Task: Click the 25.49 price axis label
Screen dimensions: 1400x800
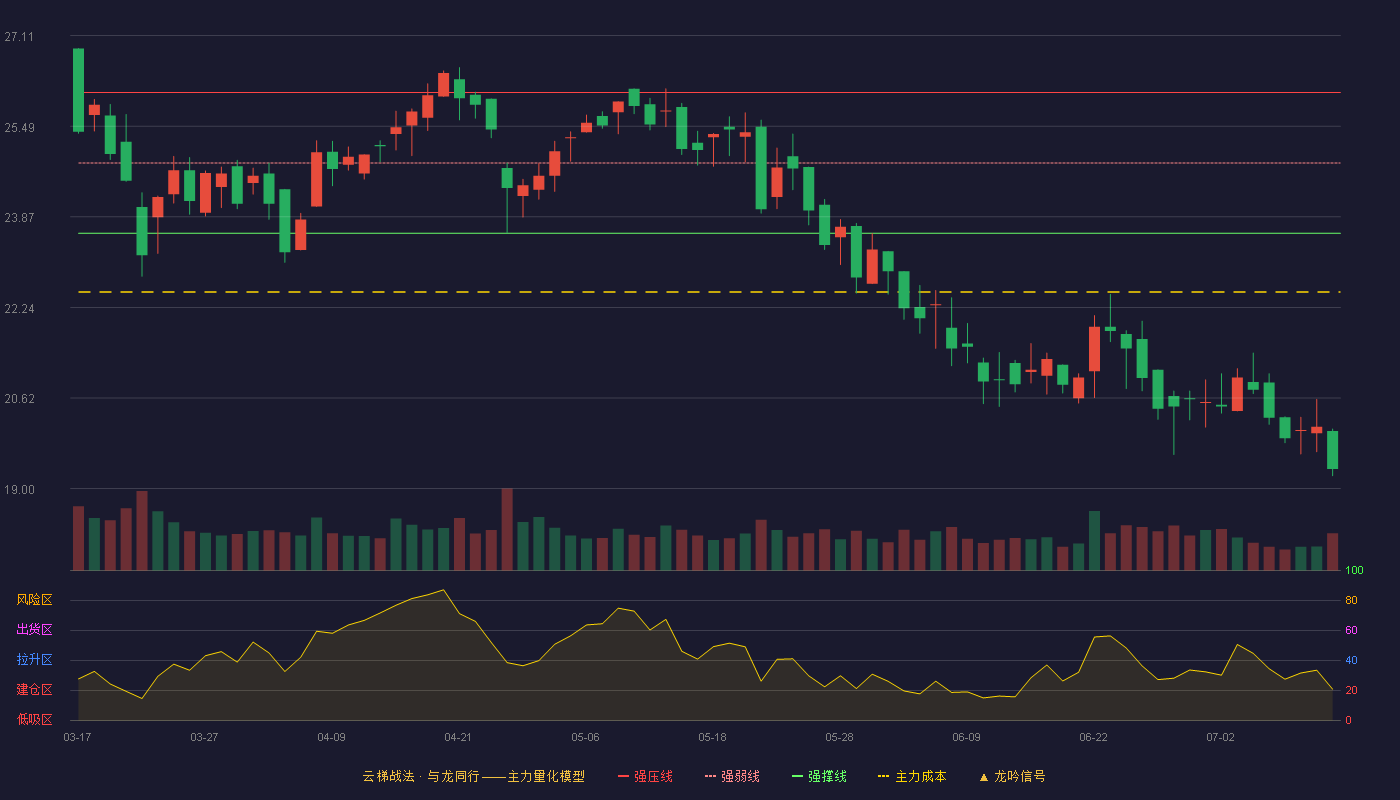Action: (18, 128)
